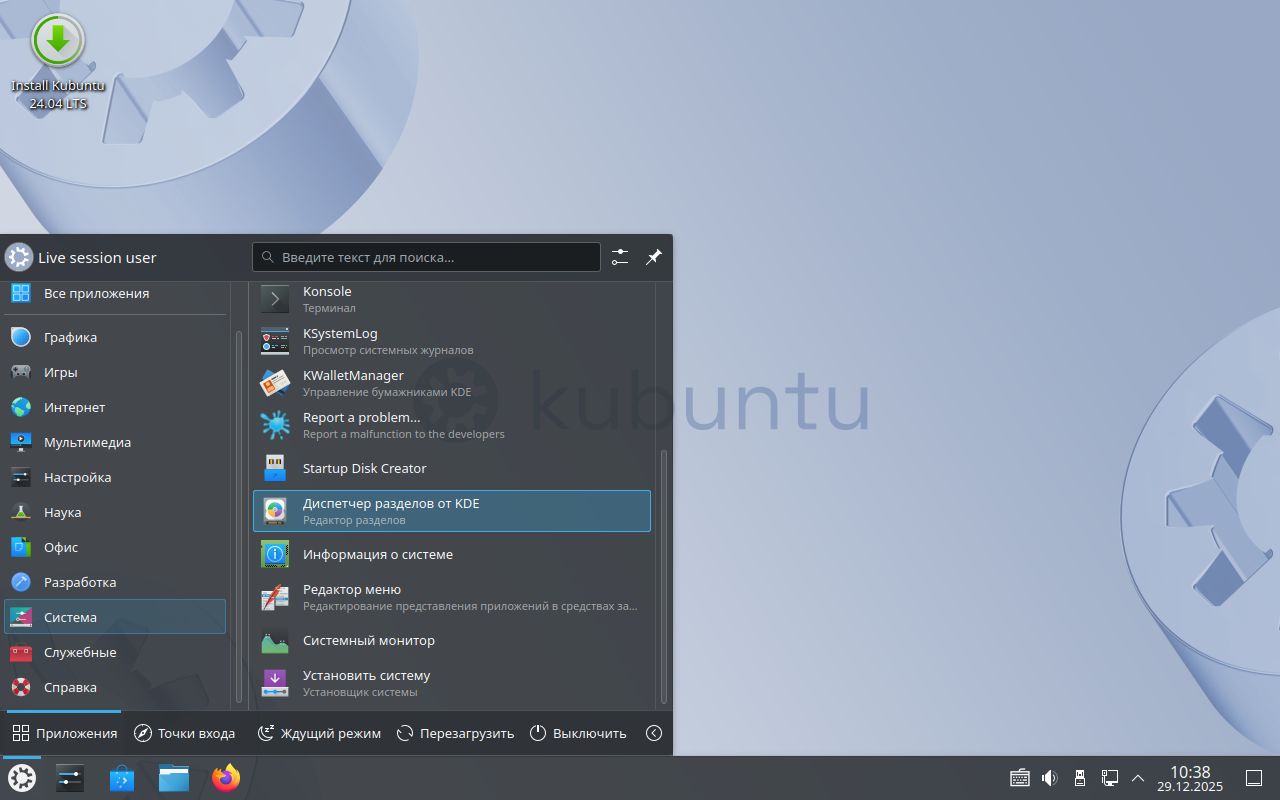Select Игры category

pyautogui.click(x=115, y=372)
